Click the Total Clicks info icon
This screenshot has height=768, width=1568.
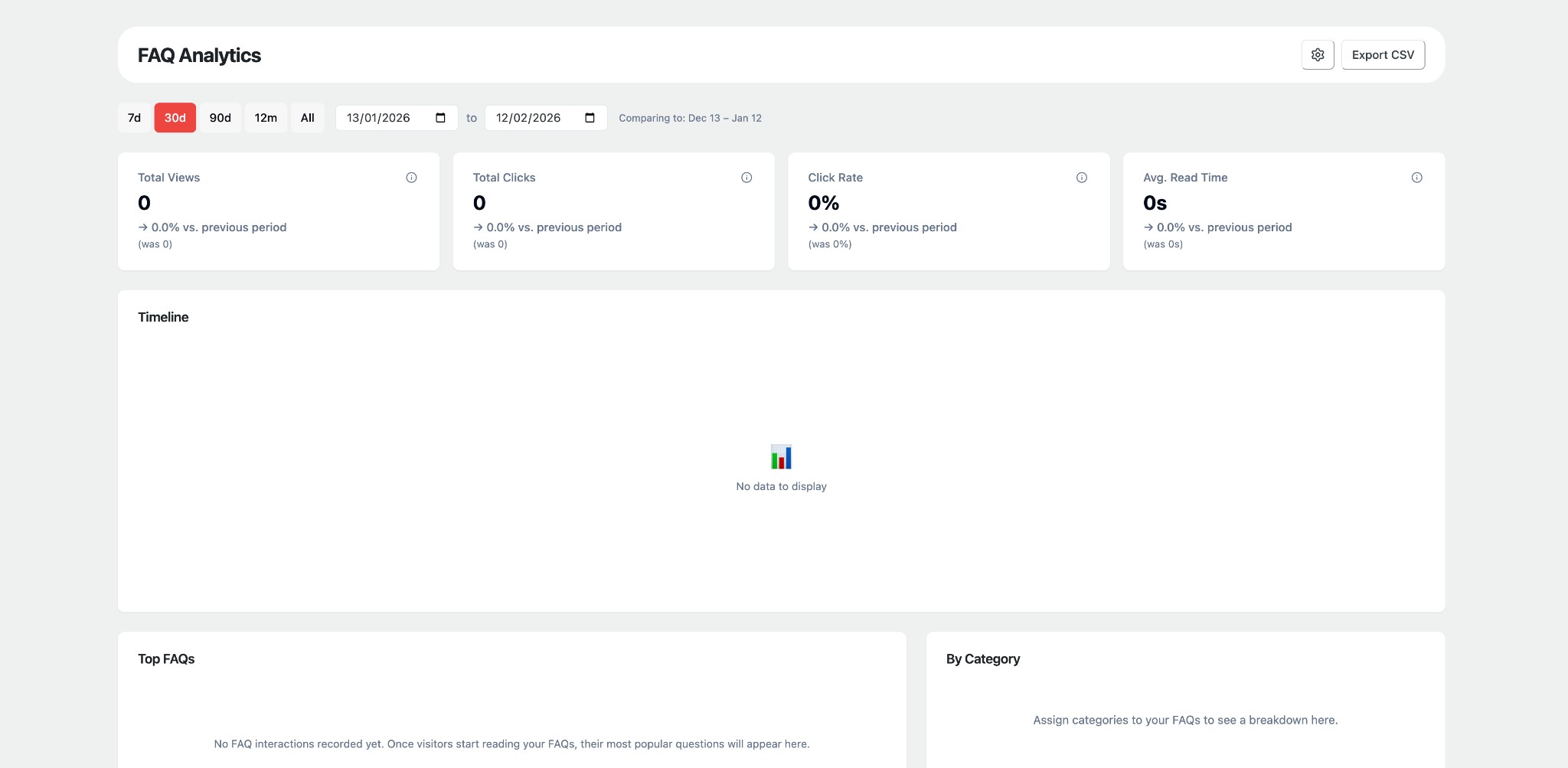click(x=746, y=178)
